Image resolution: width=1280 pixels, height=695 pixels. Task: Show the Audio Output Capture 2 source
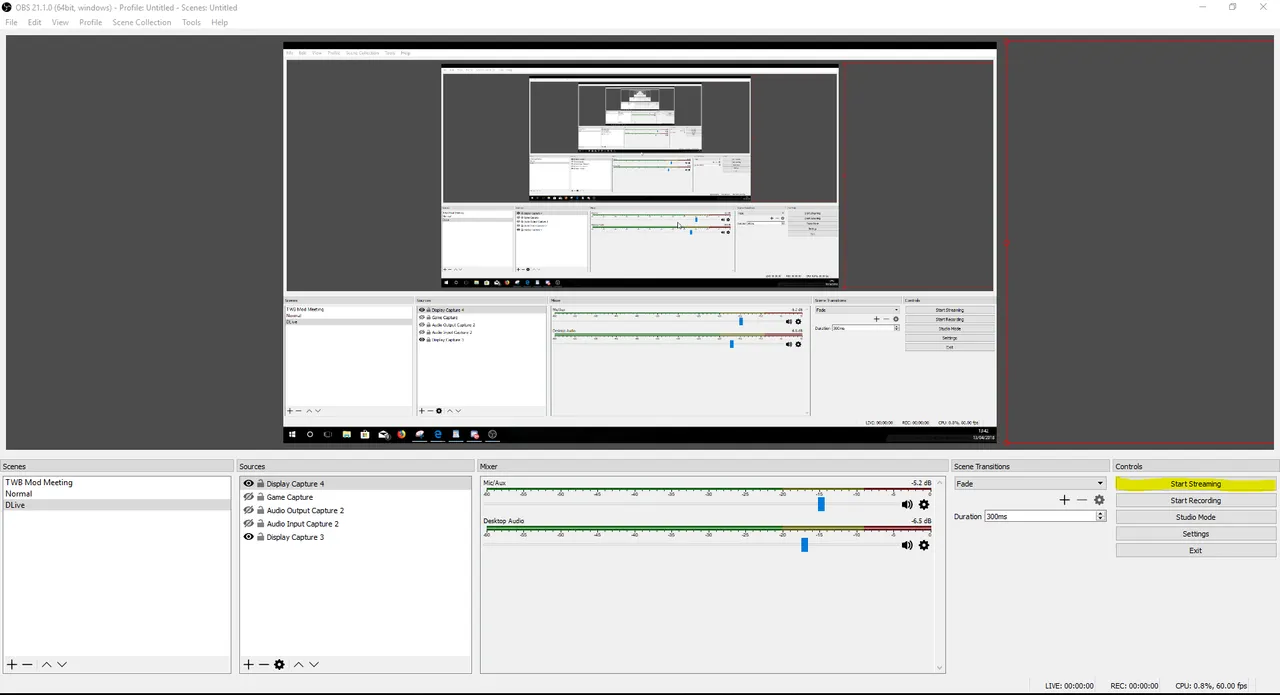[249, 510]
